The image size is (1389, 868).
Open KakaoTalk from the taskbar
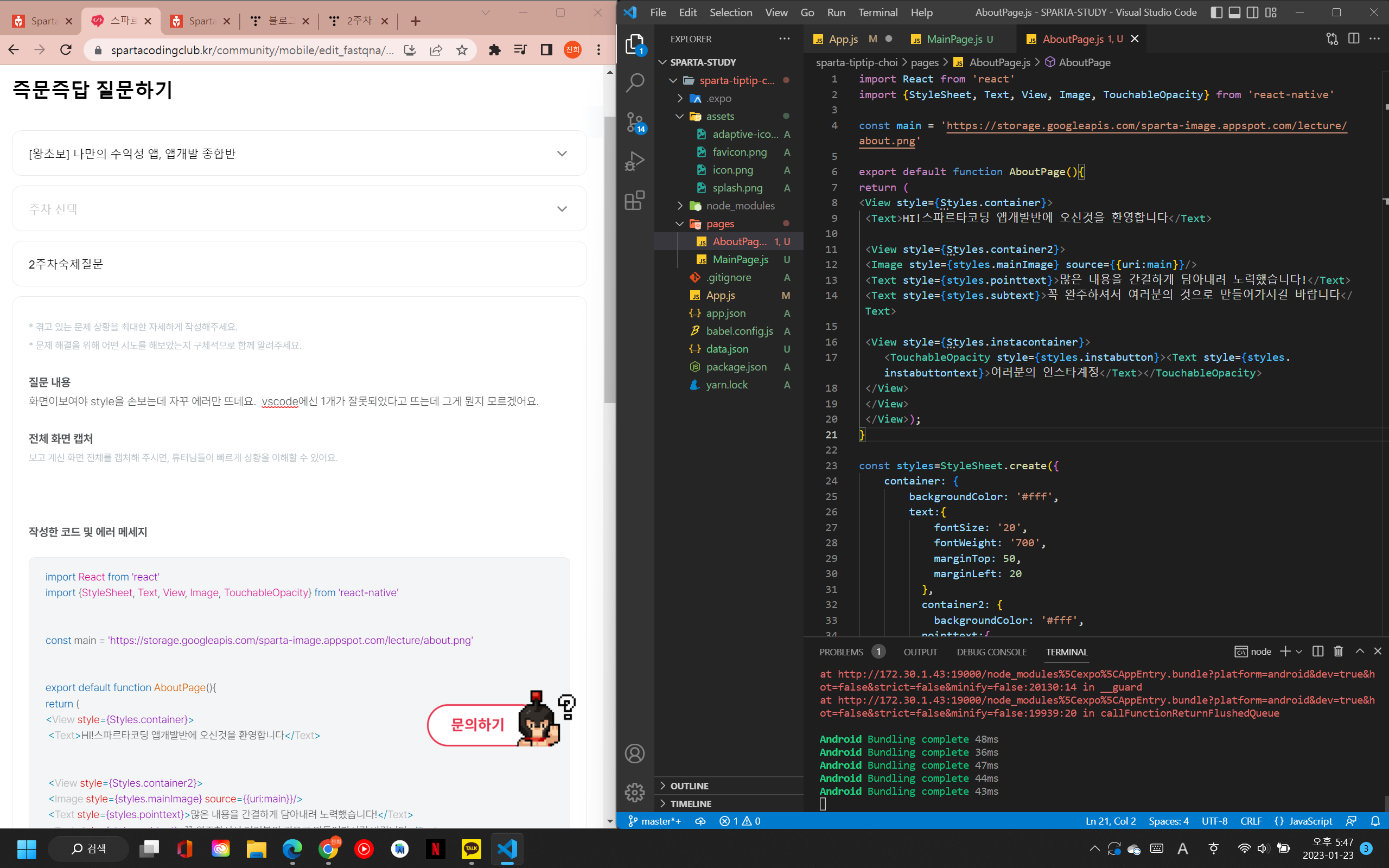point(471,848)
